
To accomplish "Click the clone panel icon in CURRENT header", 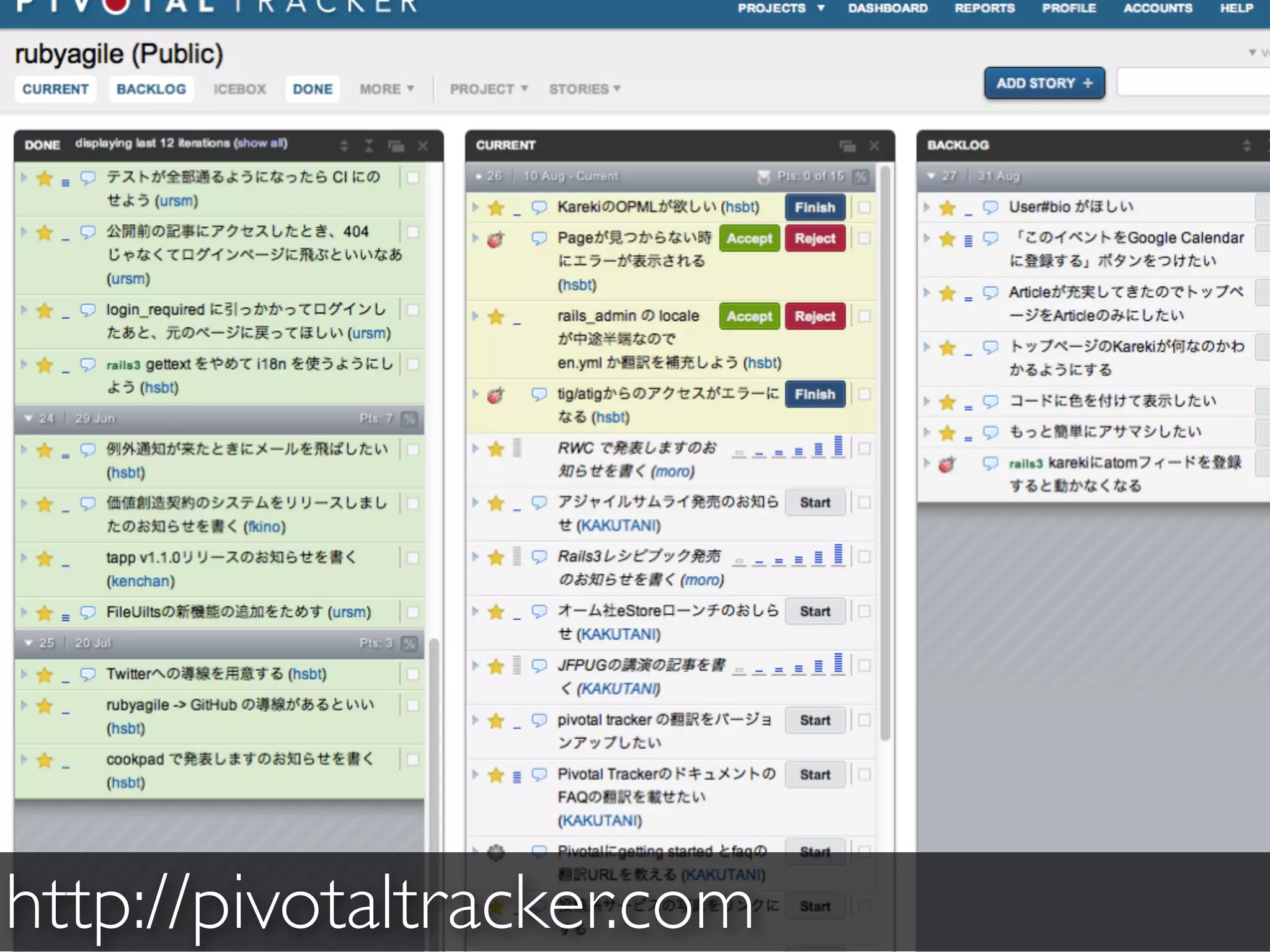I will (x=848, y=146).
